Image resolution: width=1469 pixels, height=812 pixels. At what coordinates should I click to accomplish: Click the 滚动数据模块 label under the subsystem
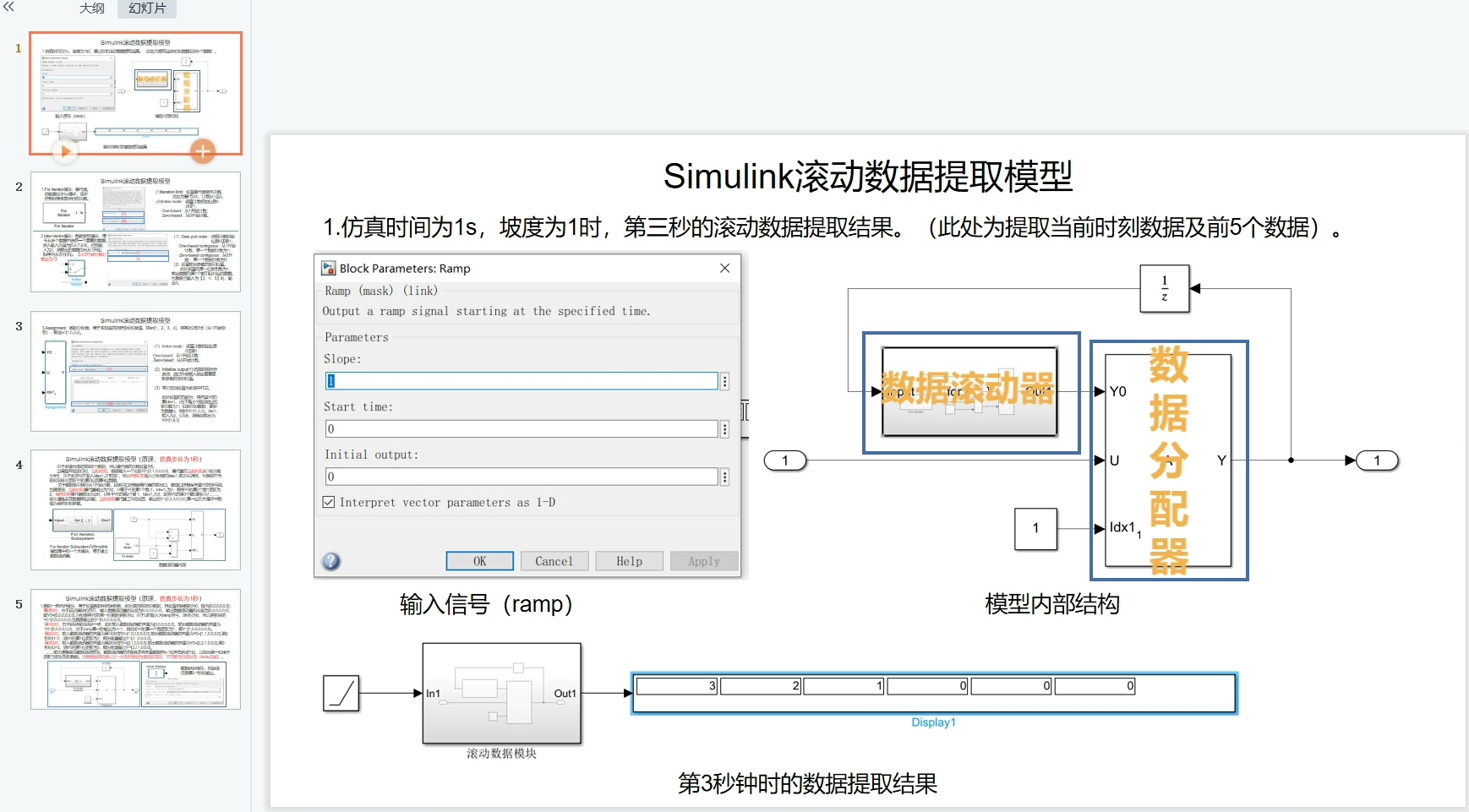[502, 754]
